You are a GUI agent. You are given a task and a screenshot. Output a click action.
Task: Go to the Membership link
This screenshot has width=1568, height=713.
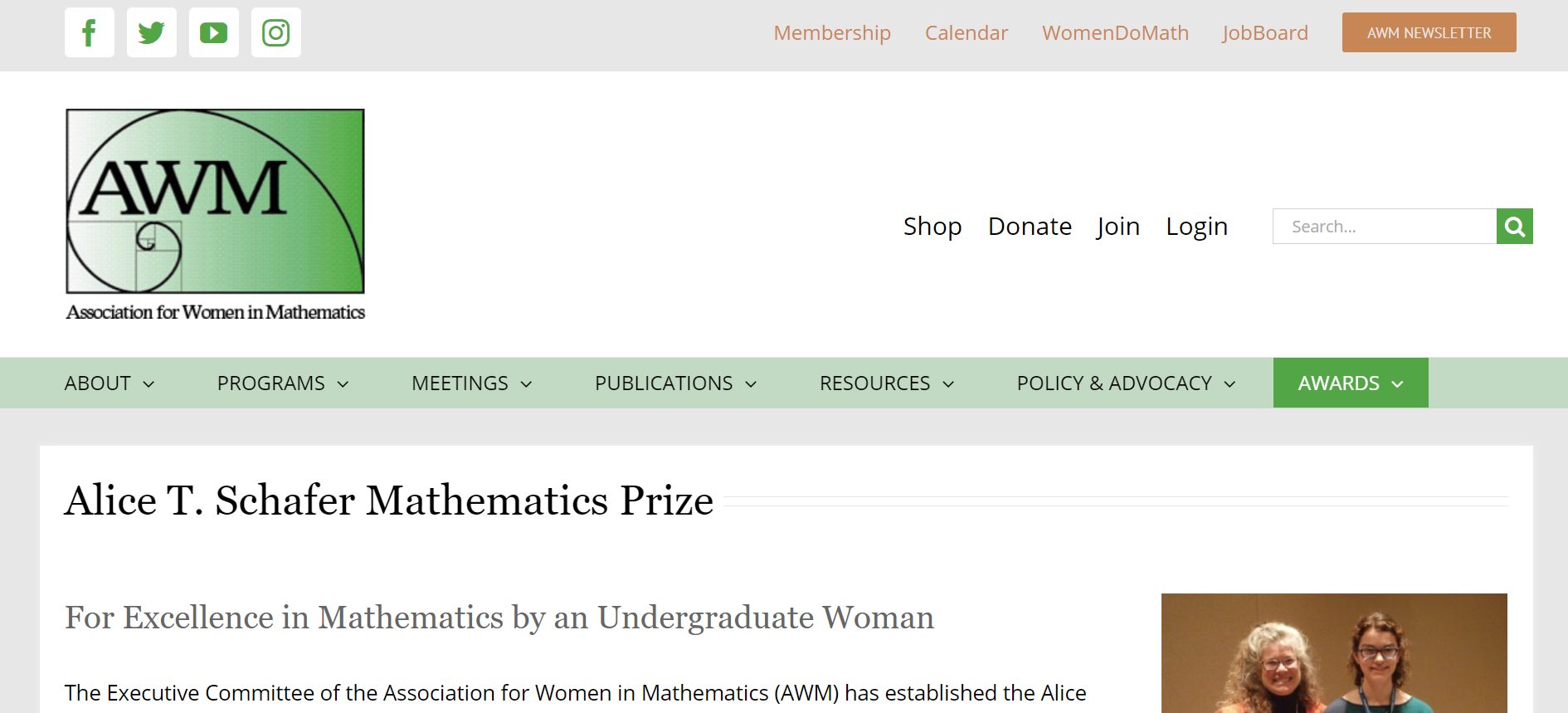coord(832,33)
